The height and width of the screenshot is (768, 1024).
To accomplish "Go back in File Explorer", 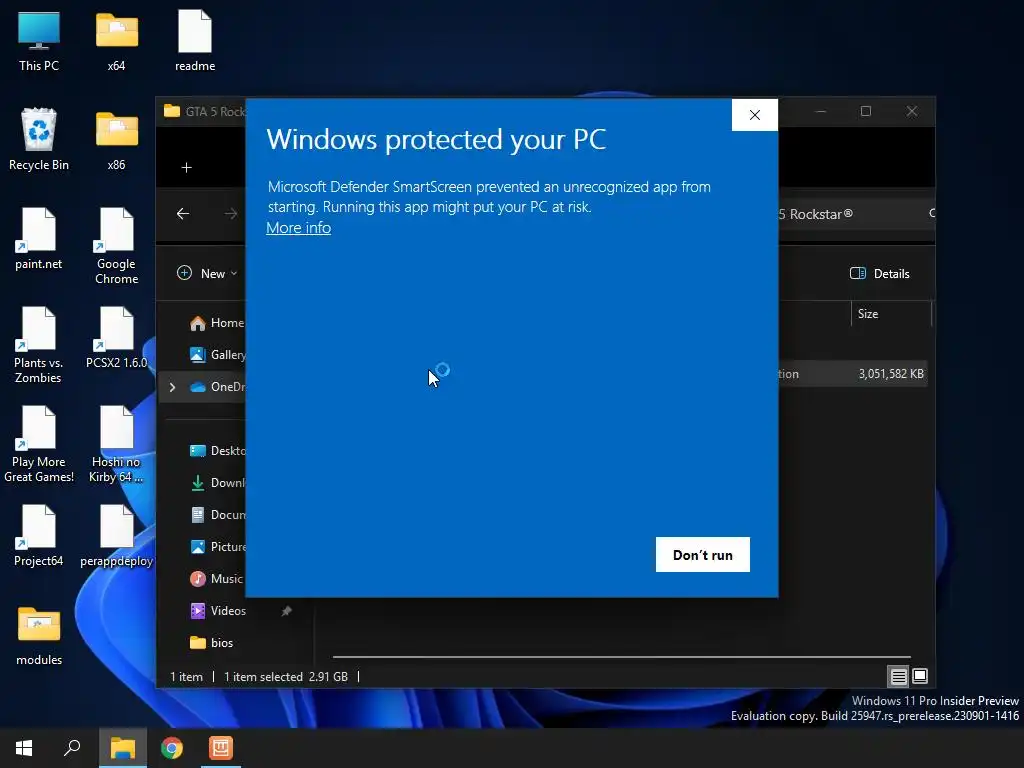I will click(x=183, y=214).
